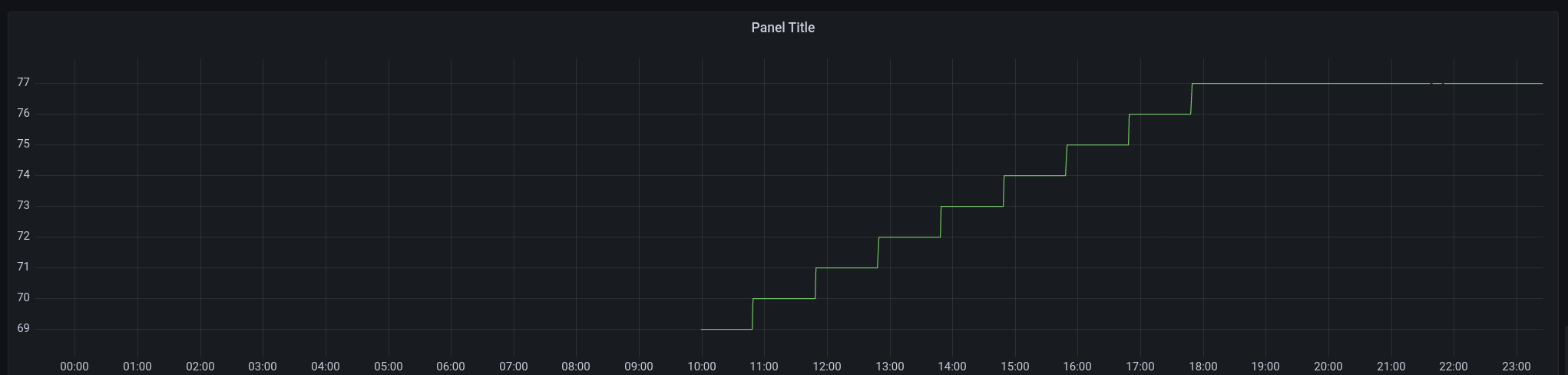Select the 13:00 time axis label
Screen dimensions: 1568x375
pyautogui.click(x=890, y=367)
